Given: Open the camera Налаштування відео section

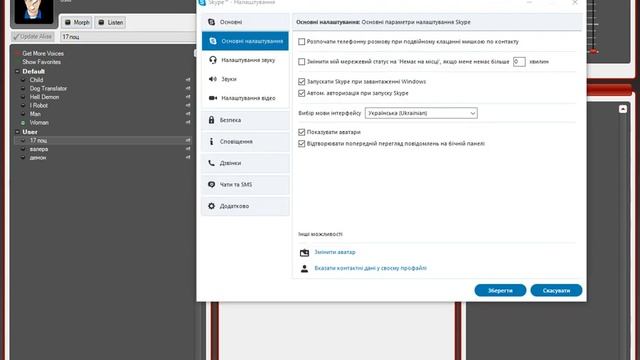Looking at the screenshot, I should 245,98.
